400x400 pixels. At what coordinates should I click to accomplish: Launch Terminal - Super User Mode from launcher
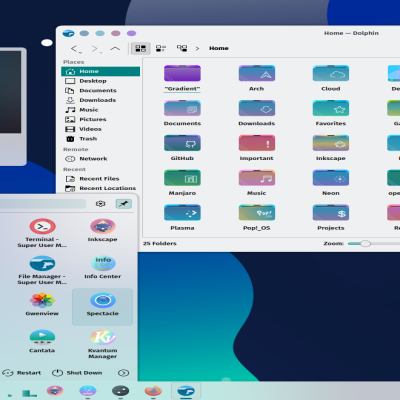click(x=42, y=233)
